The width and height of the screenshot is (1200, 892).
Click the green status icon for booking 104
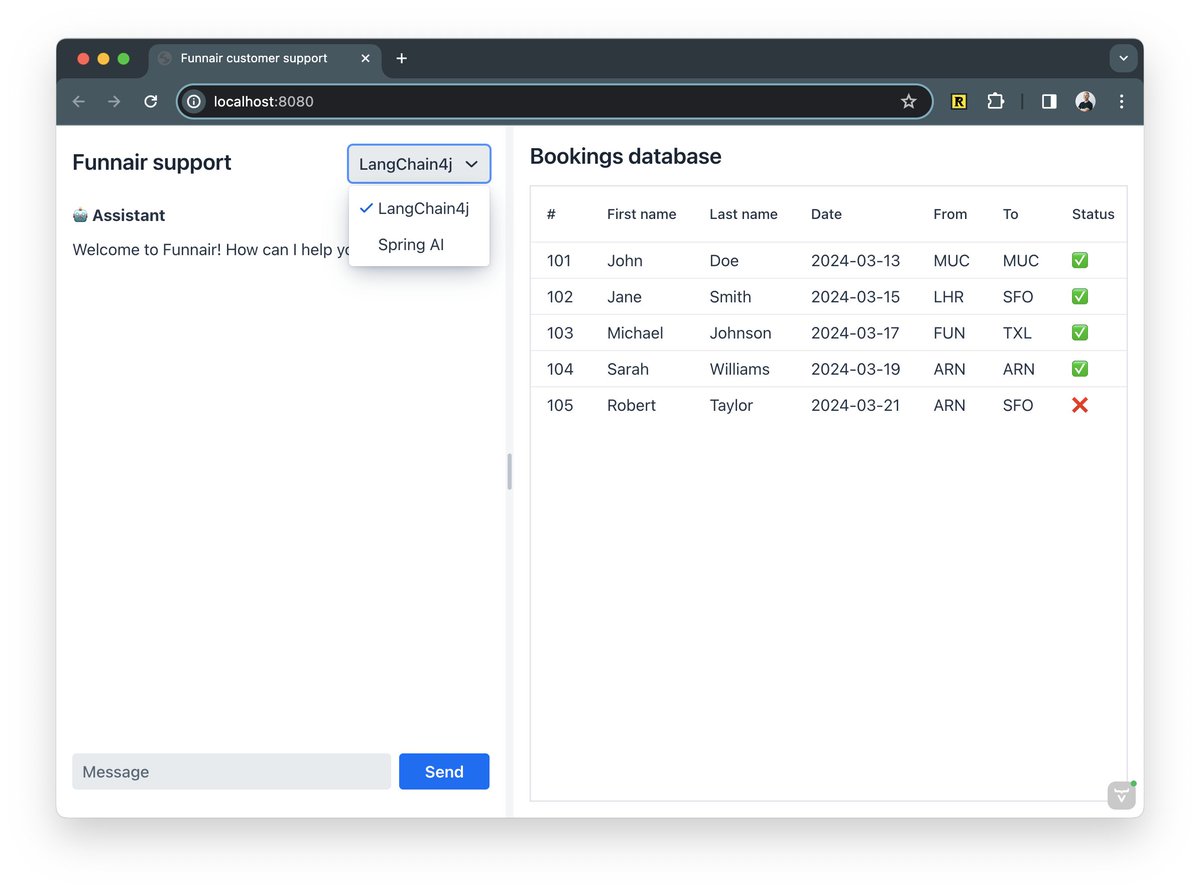[x=1079, y=368]
